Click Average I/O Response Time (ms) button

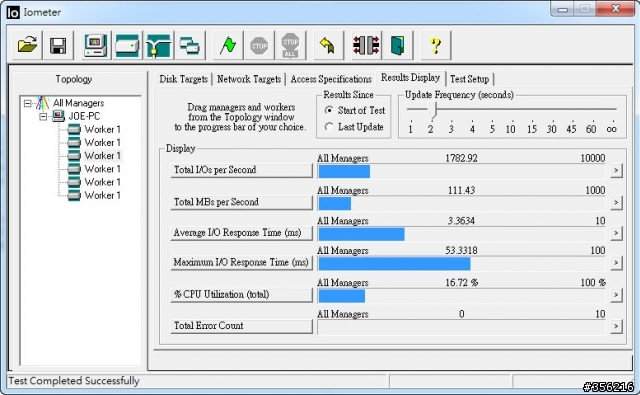point(241,233)
